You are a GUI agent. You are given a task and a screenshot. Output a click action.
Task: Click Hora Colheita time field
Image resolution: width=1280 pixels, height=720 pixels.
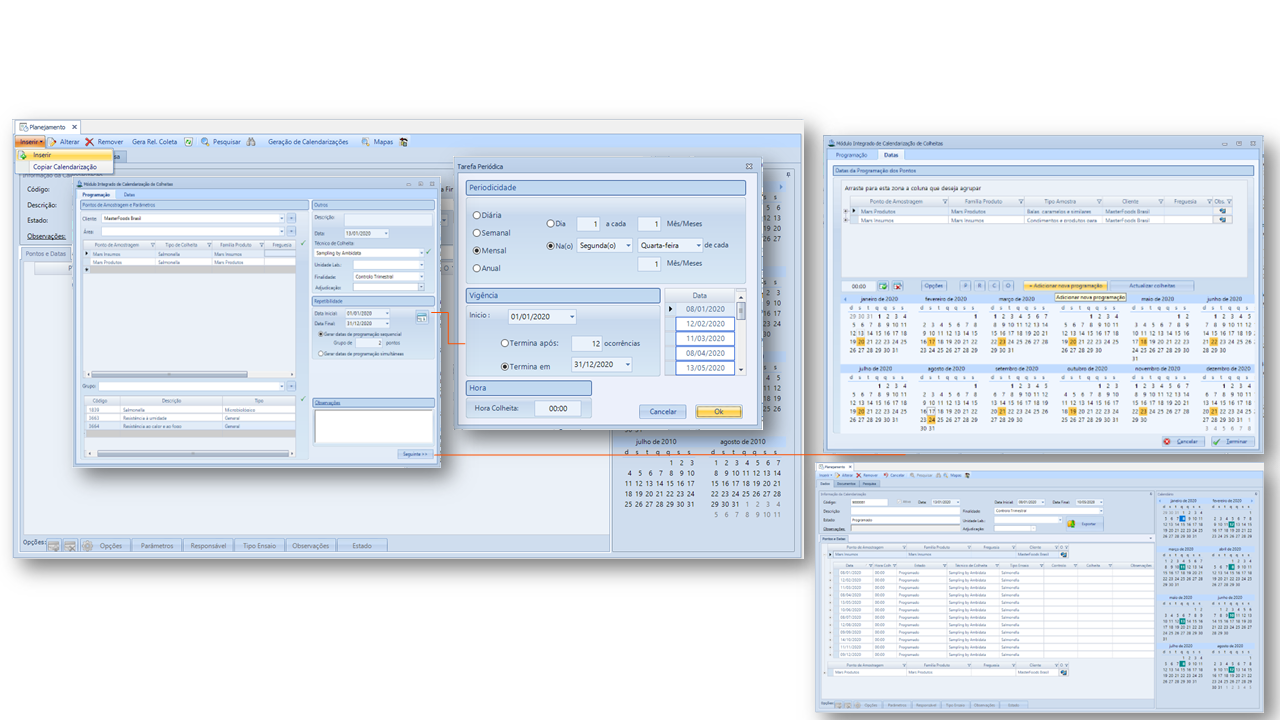(557, 408)
